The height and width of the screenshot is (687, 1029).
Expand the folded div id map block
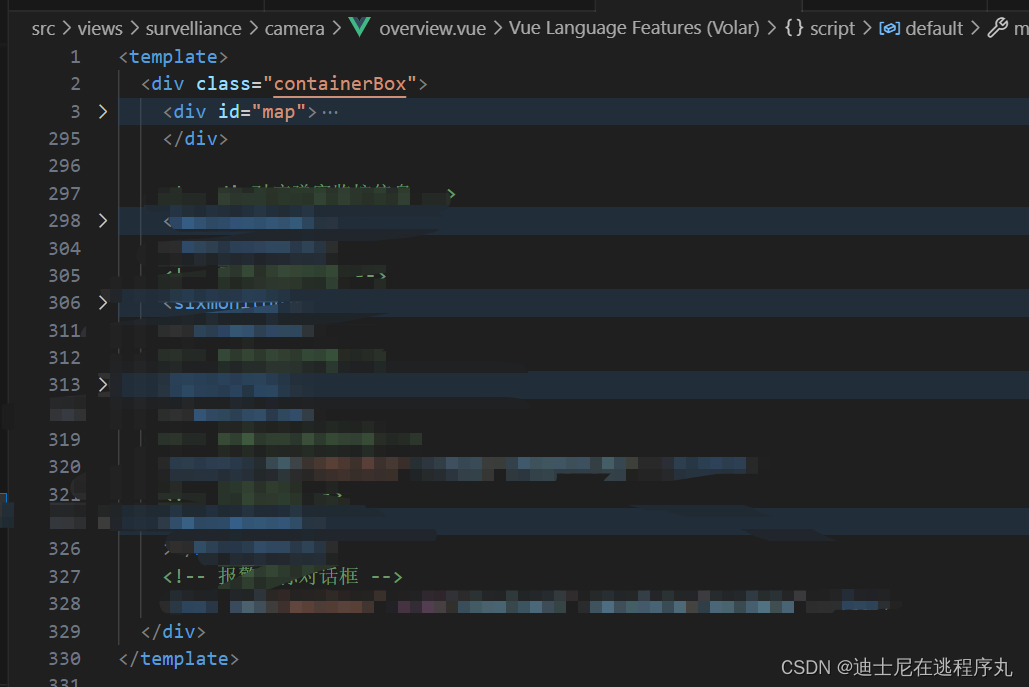(102, 112)
